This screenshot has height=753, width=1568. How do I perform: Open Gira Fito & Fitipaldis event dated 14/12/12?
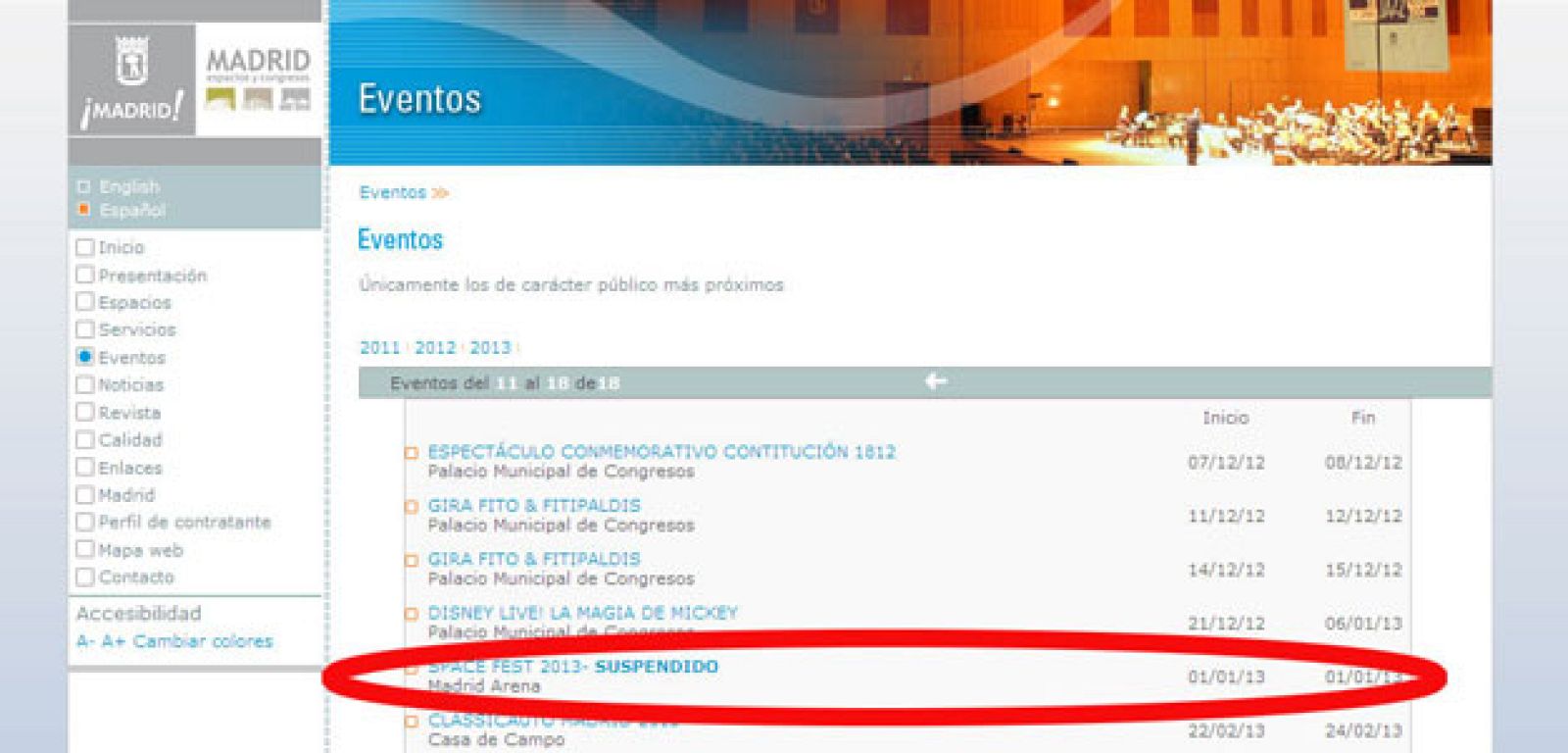pyautogui.click(x=534, y=559)
